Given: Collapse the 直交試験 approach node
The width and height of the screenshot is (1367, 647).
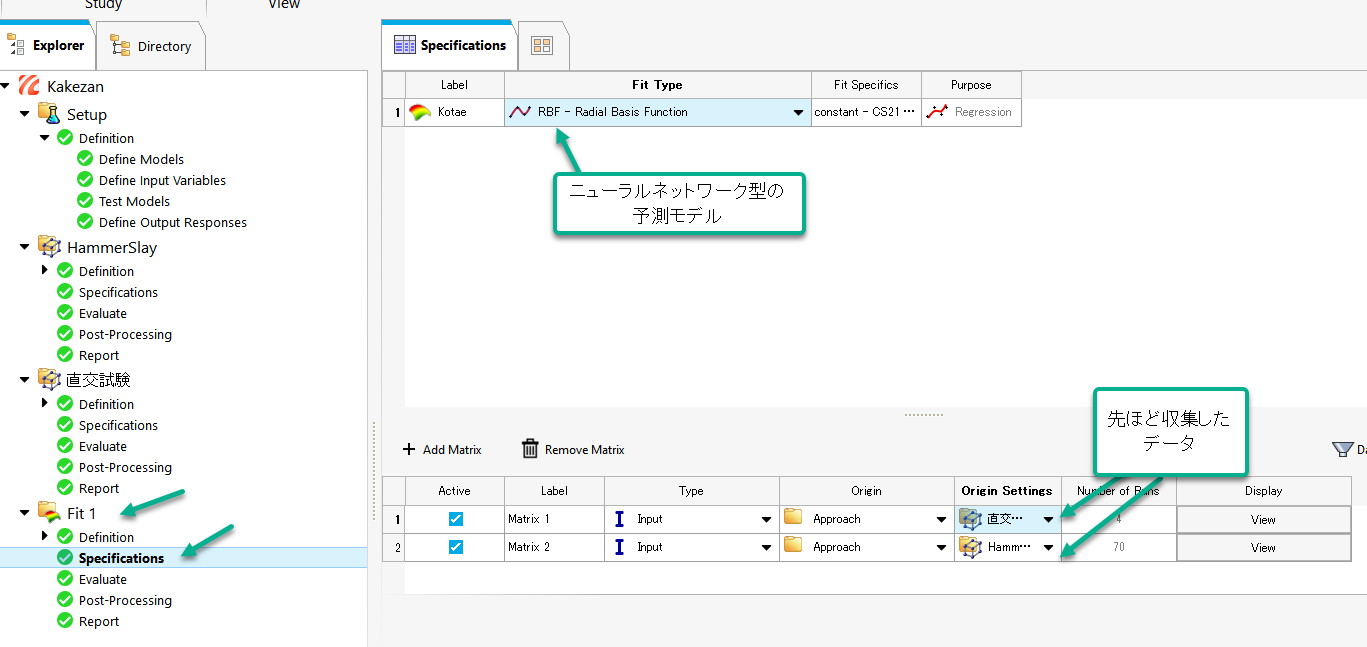Looking at the screenshot, I should tap(25, 380).
